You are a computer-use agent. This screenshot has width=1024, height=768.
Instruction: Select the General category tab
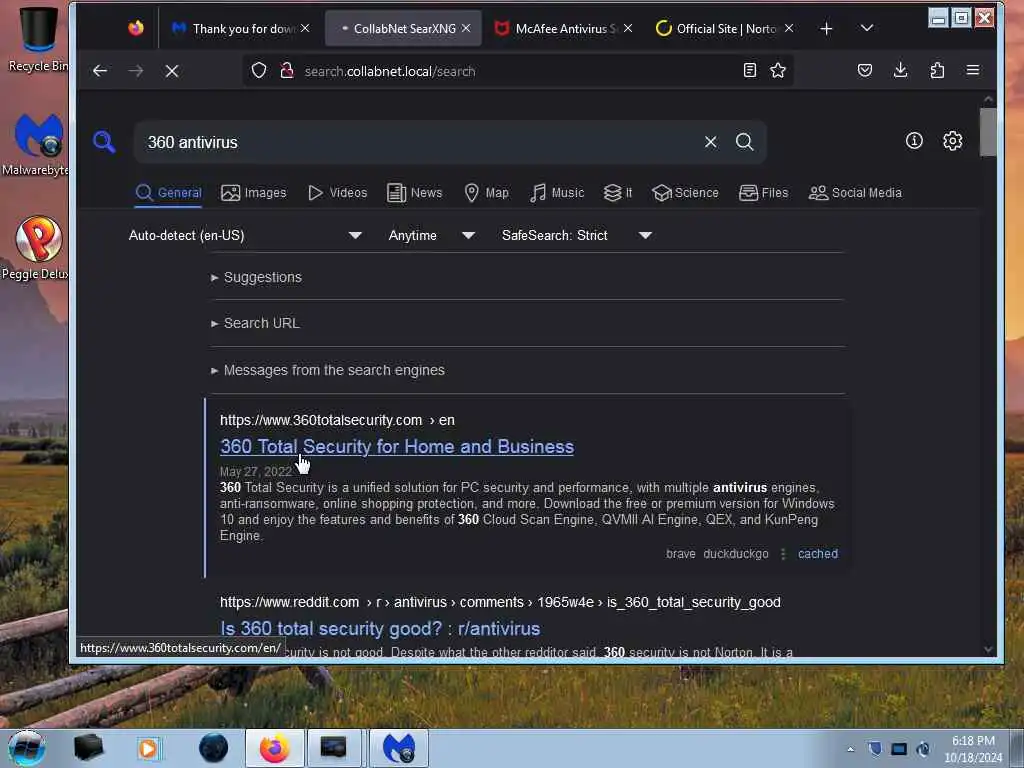point(168,193)
